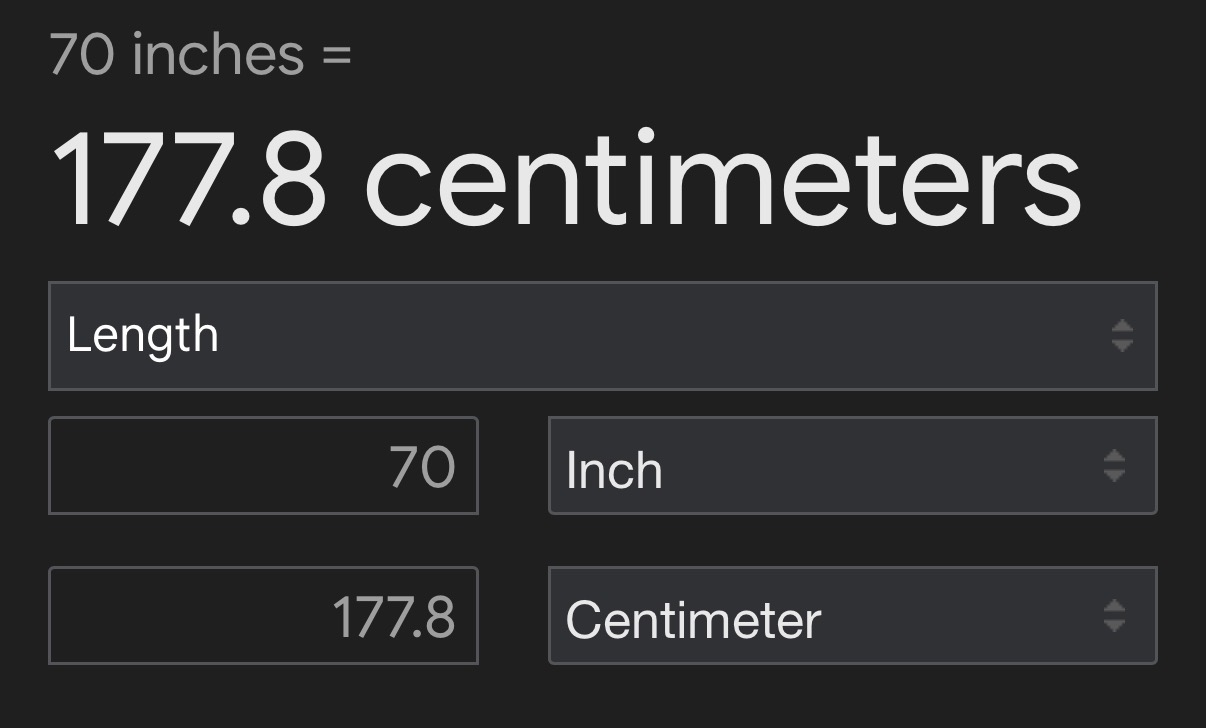The image size is (1206, 728).
Task: Click the up arrowhead in the Inch selector
Action: (1114, 456)
